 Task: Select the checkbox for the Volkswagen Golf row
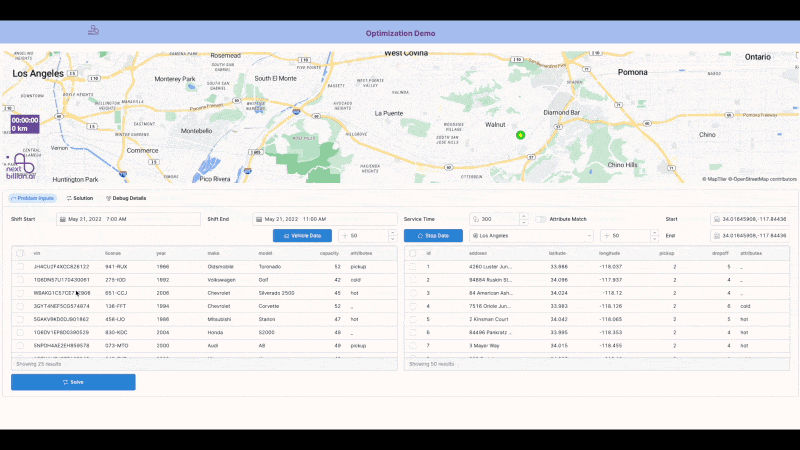tap(20, 280)
